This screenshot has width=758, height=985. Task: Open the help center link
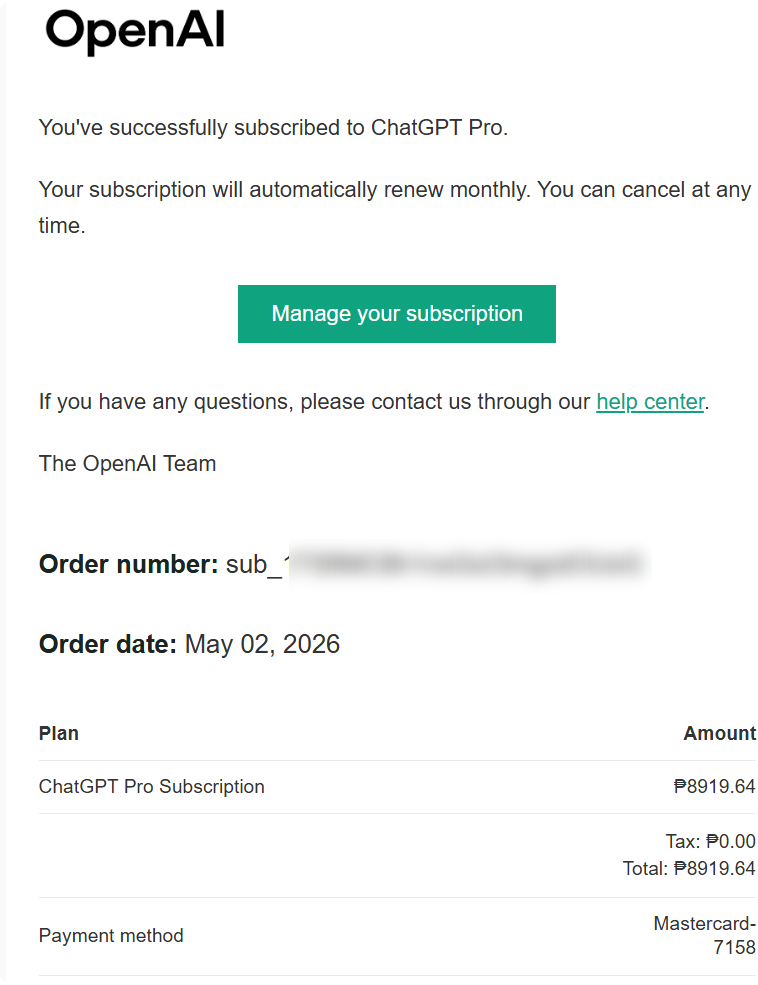coord(650,401)
